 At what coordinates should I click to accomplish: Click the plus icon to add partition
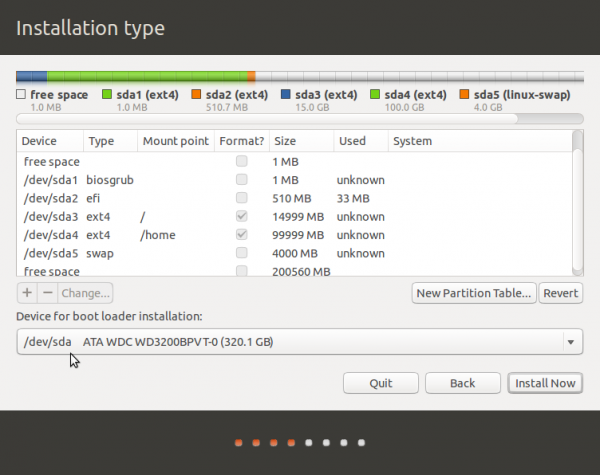pos(26,293)
